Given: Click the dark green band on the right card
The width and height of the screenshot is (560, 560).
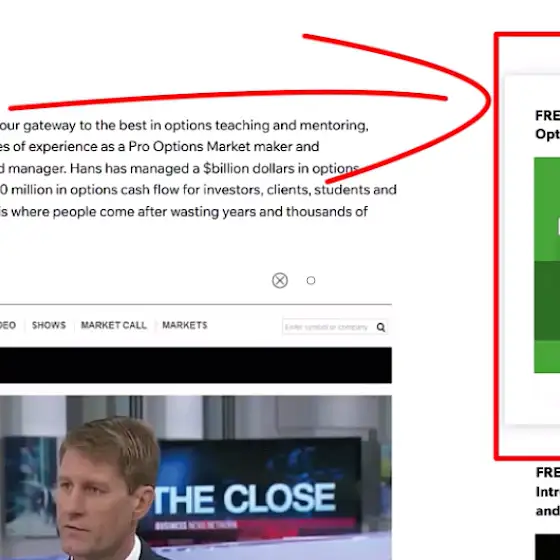Looking at the screenshot, I should coord(547,300).
